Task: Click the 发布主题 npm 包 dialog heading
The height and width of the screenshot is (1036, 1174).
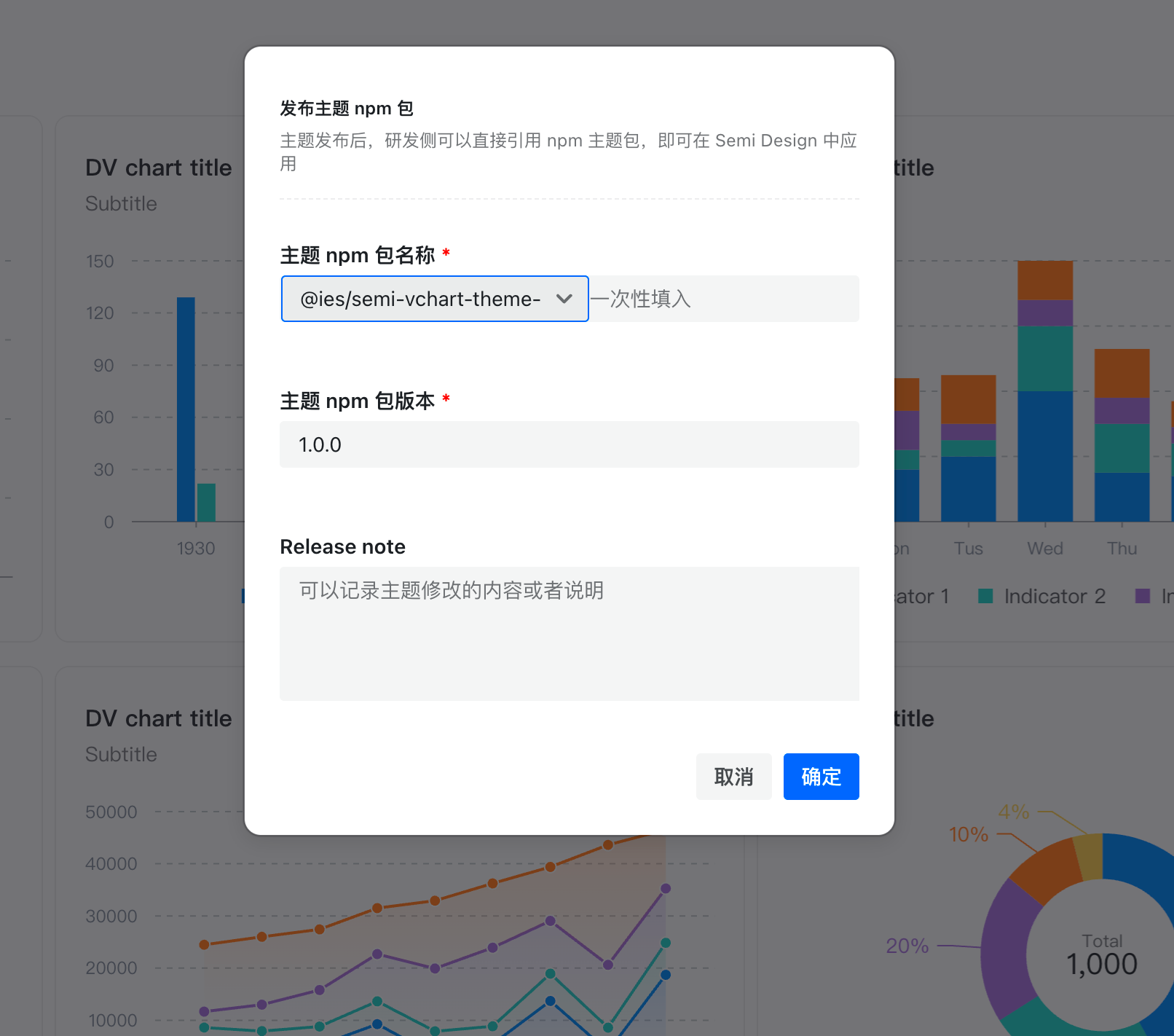Action: point(347,109)
